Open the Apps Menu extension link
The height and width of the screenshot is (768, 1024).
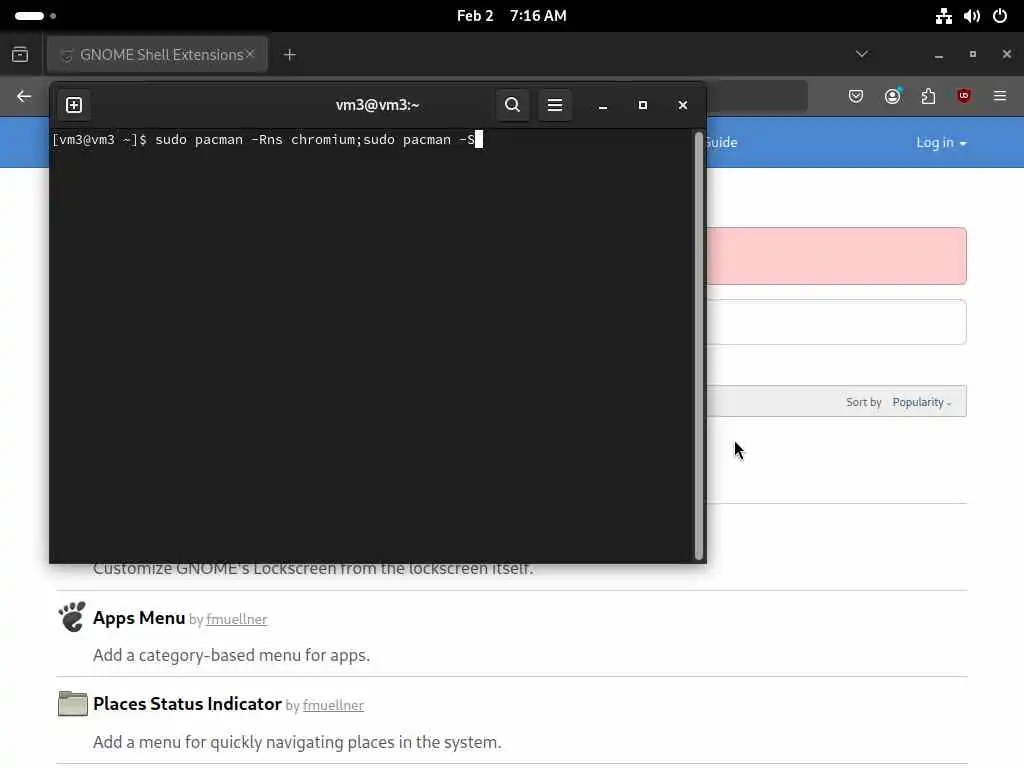pyautogui.click(x=139, y=618)
